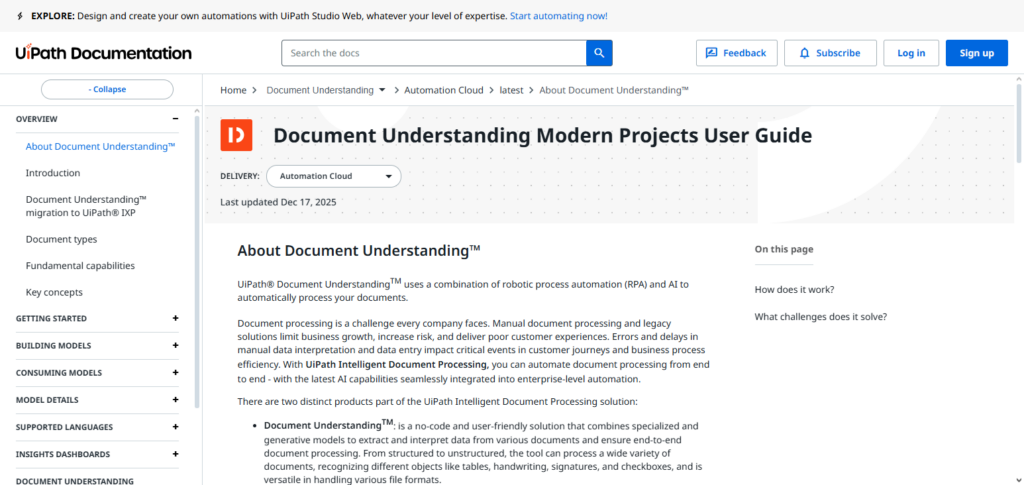The image size is (1024, 485).
Task: Click the On this page heading
Action: (784, 249)
